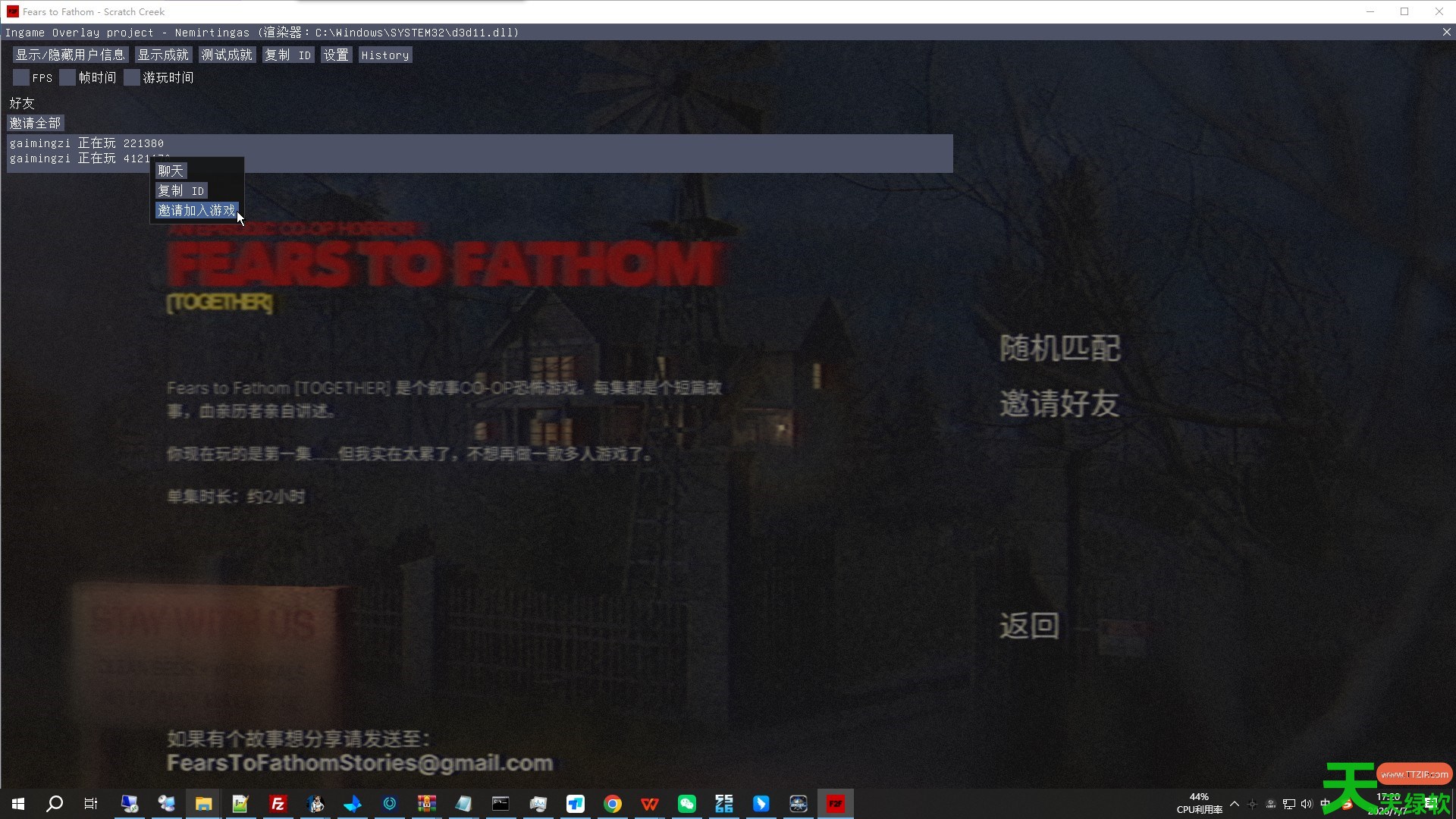This screenshot has width=1456, height=819.
Task: Open blue bird messenger taskbar icon
Action: [x=761, y=804]
